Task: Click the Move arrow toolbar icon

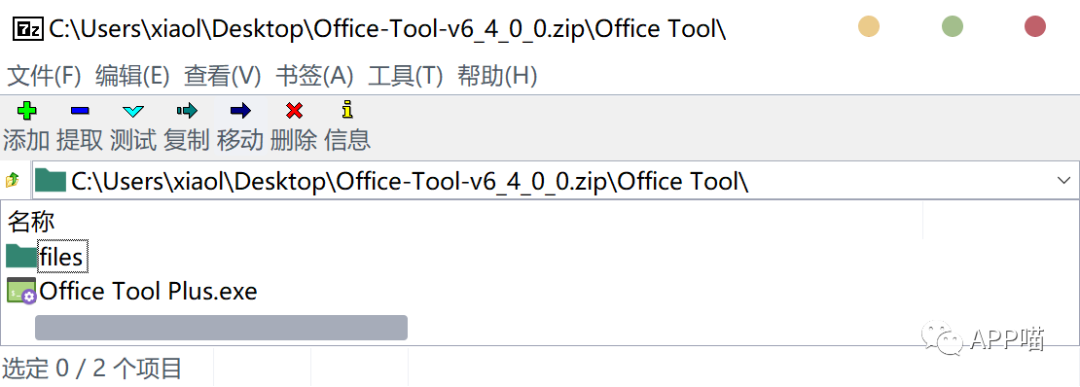Action: [x=240, y=110]
